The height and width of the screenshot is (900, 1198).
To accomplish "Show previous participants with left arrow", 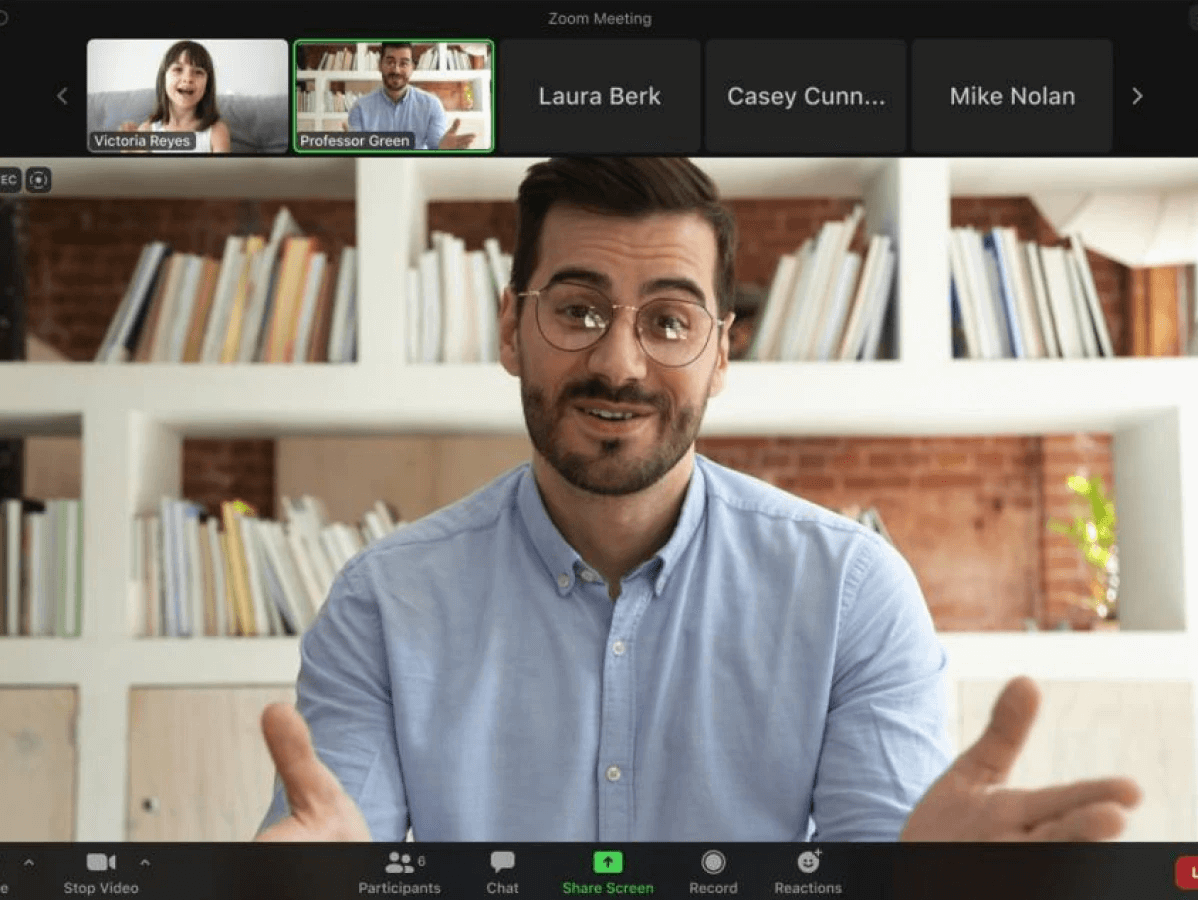I will pos(62,96).
